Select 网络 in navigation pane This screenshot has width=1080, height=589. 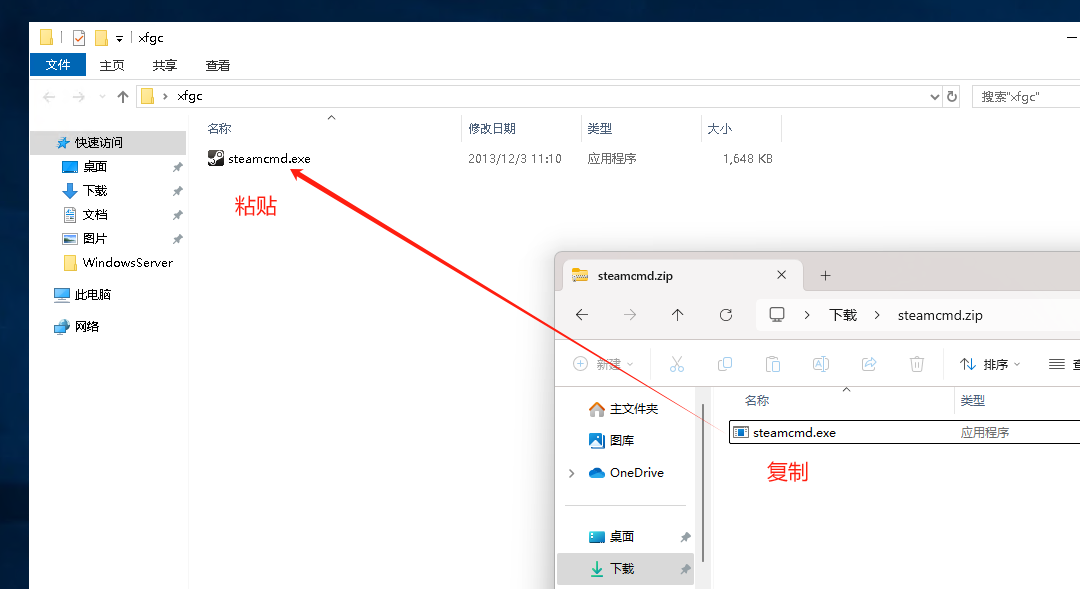(x=86, y=327)
